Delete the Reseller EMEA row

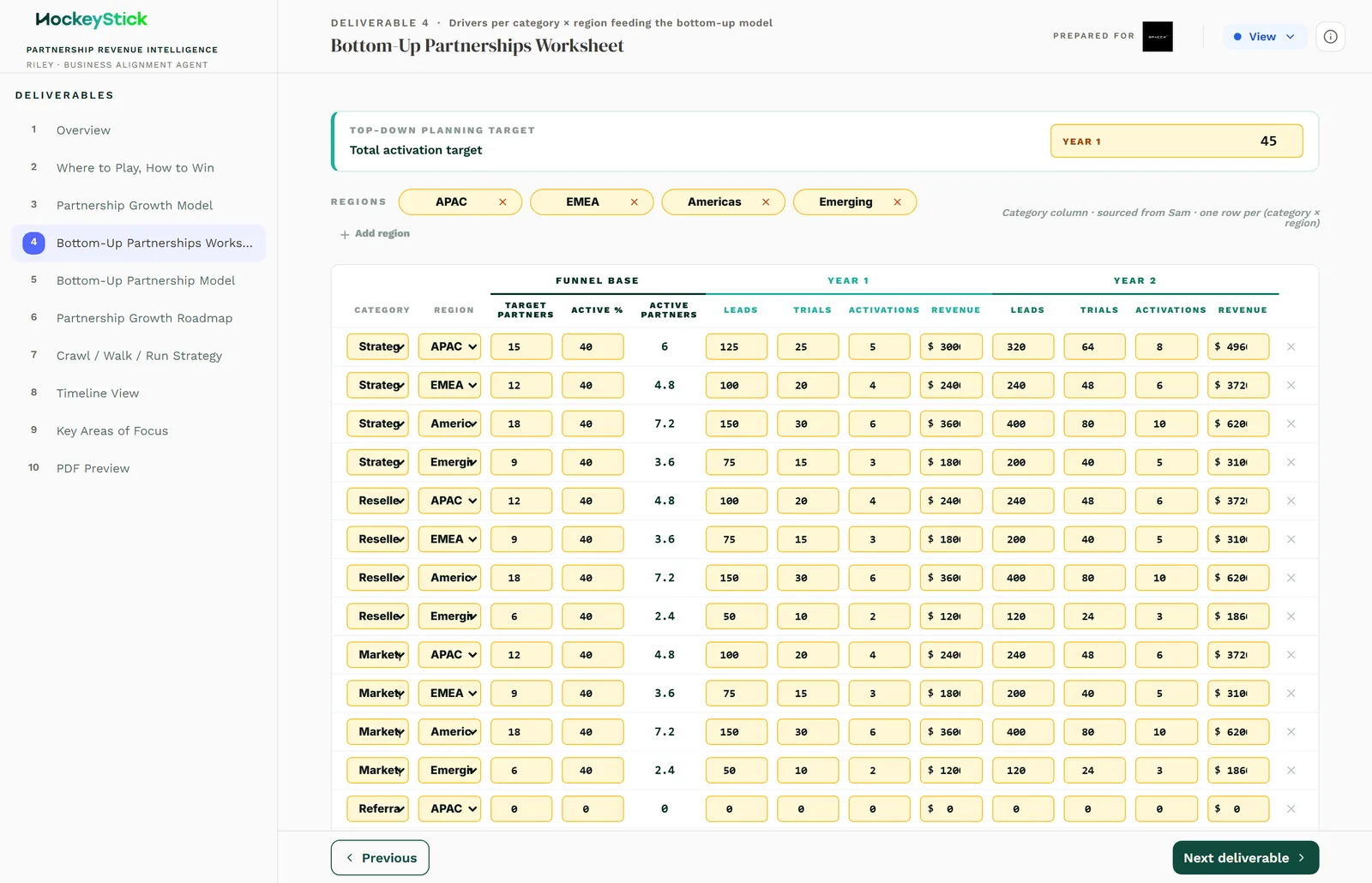click(1291, 539)
